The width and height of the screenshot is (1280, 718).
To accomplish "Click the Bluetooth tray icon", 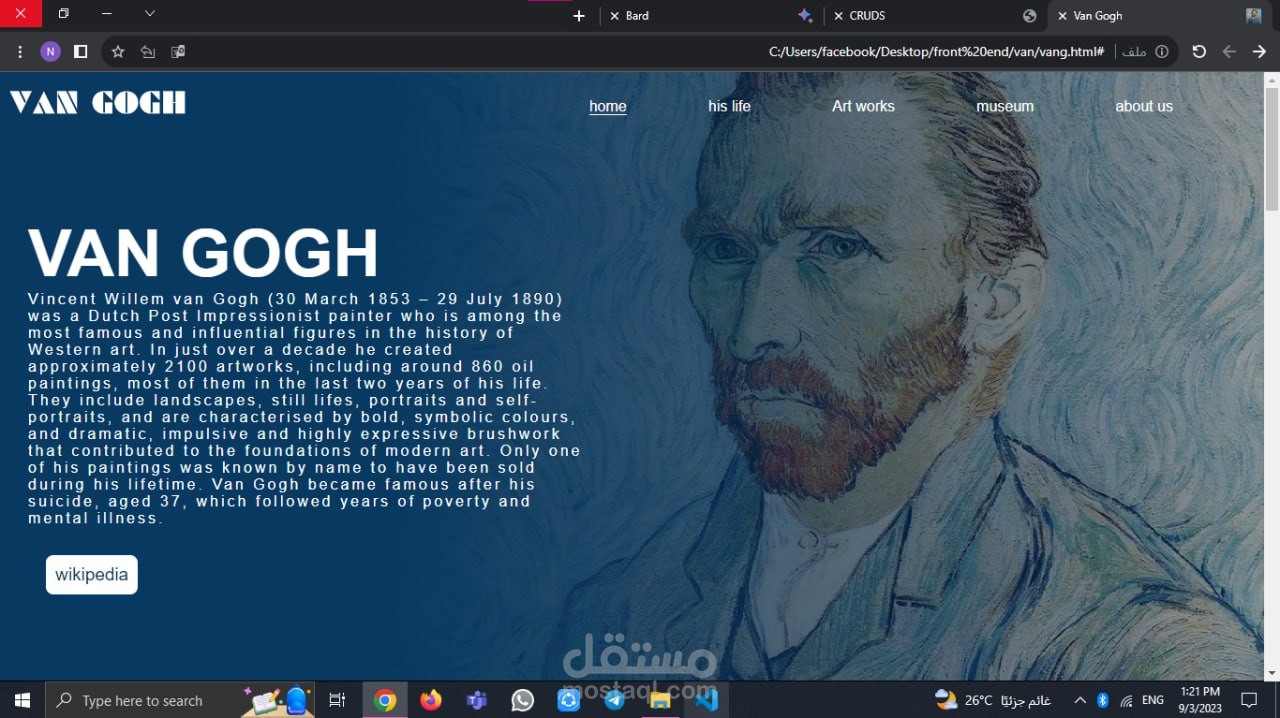I will 1103,700.
